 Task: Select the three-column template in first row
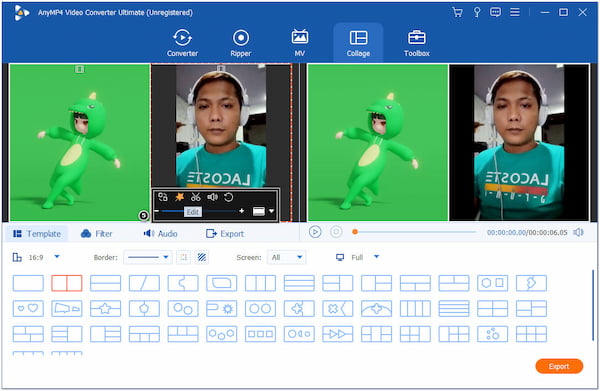(260, 283)
